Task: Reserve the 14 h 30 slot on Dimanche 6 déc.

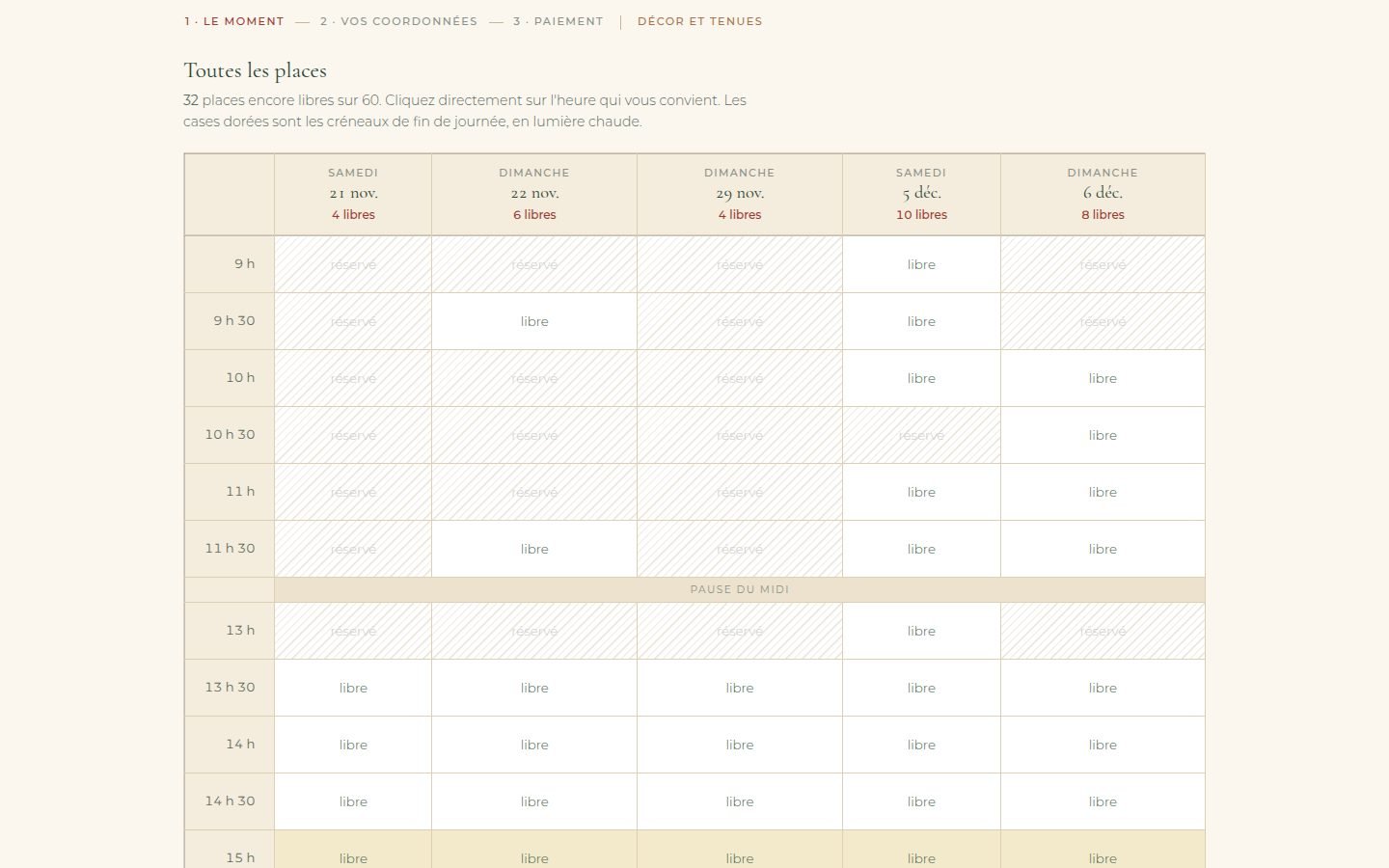Action: tap(1103, 801)
